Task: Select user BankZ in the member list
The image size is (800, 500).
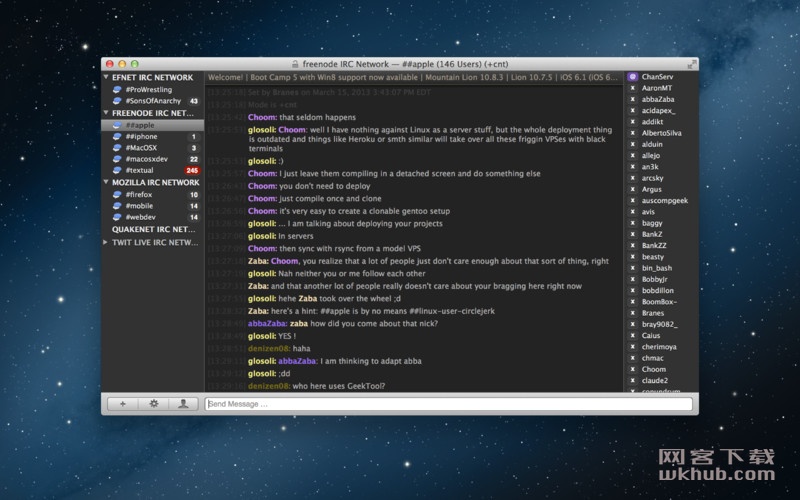Action: pos(652,234)
